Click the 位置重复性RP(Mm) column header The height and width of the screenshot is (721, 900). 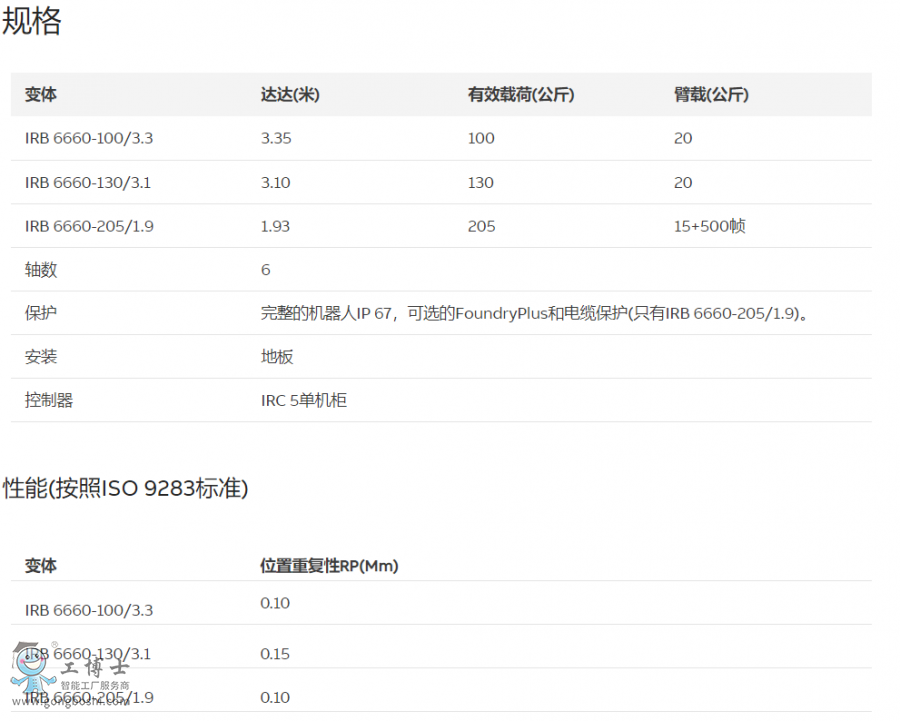pos(329,565)
